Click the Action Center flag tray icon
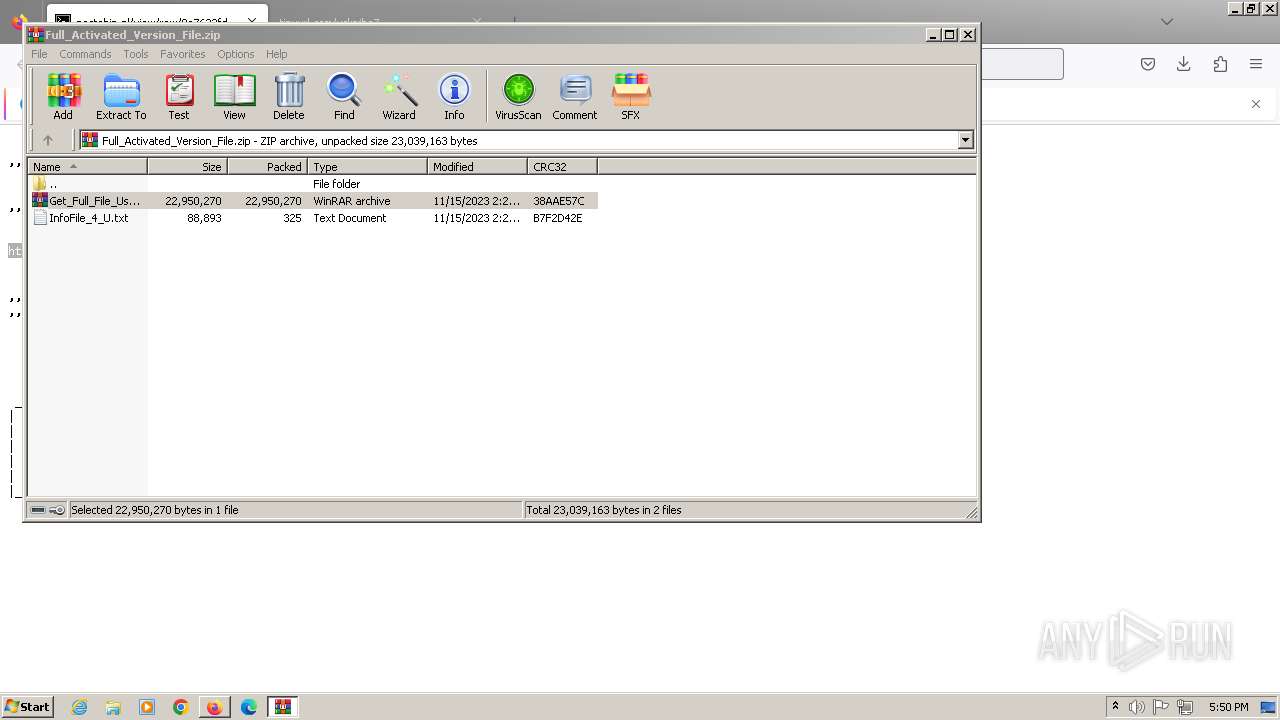This screenshot has height=720, width=1280. click(x=1161, y=707)
